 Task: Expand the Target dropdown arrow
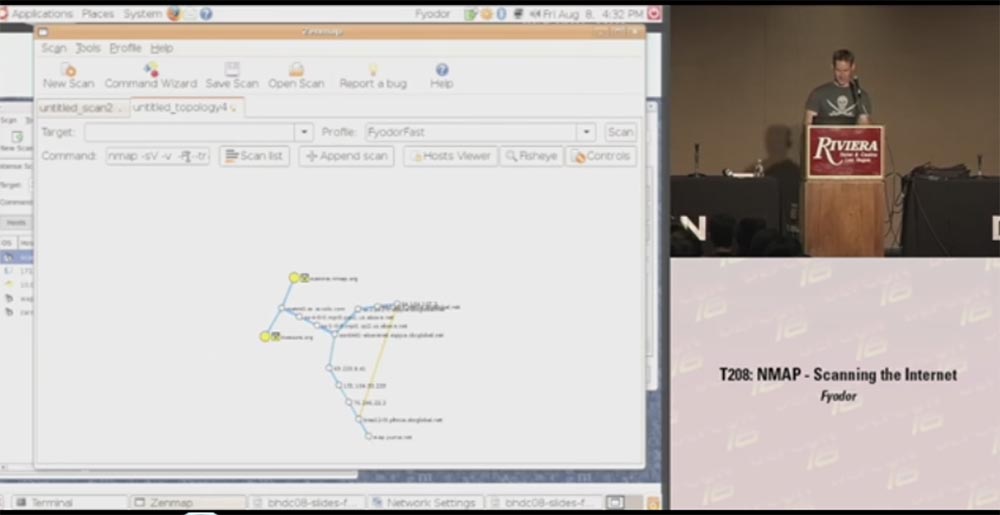304,132
